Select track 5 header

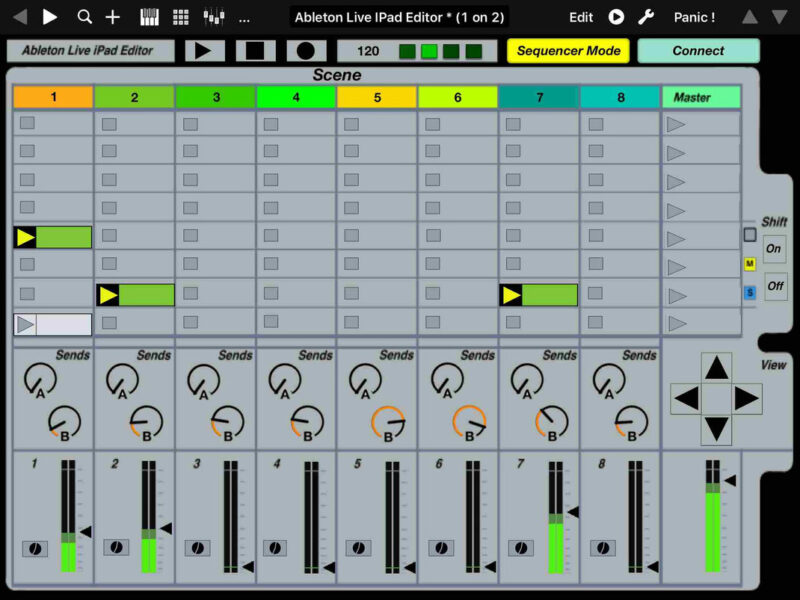coord(376,97)
